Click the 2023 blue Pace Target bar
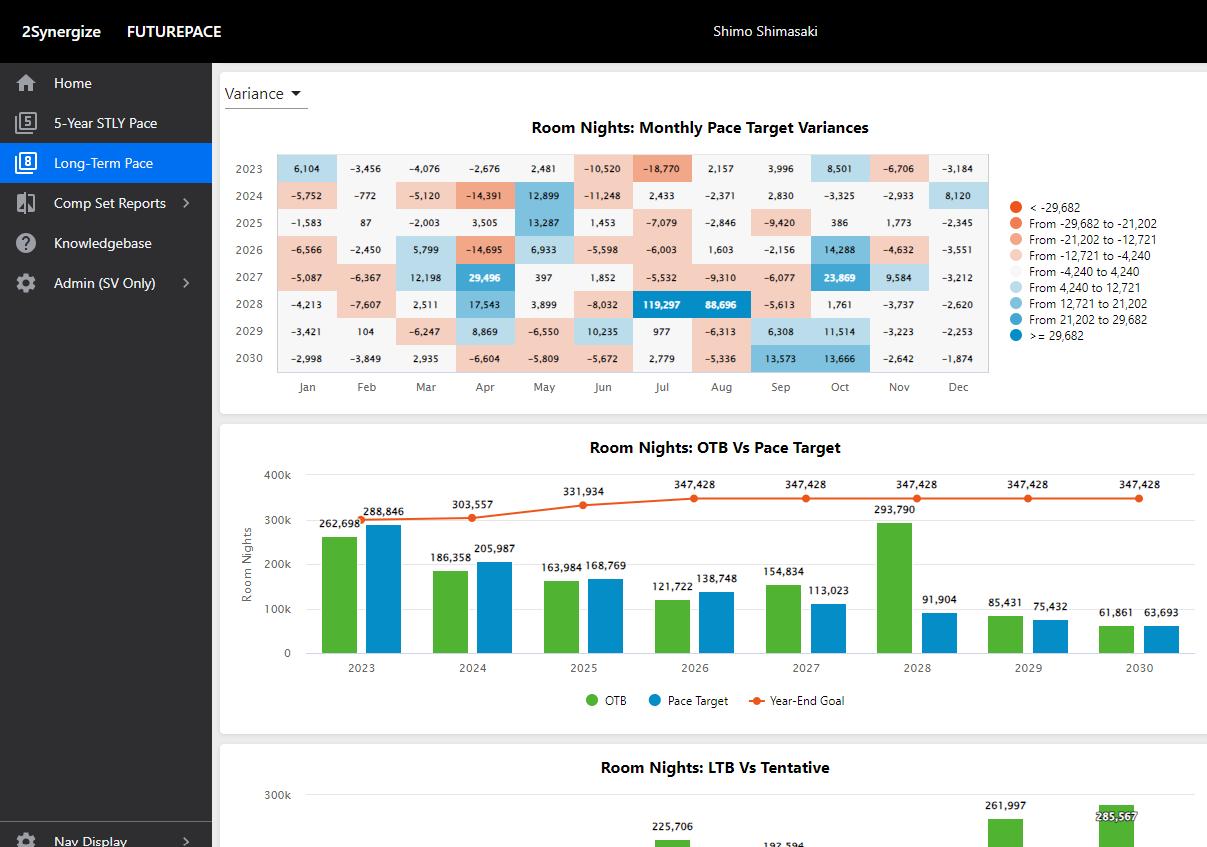 coord(383,589)
